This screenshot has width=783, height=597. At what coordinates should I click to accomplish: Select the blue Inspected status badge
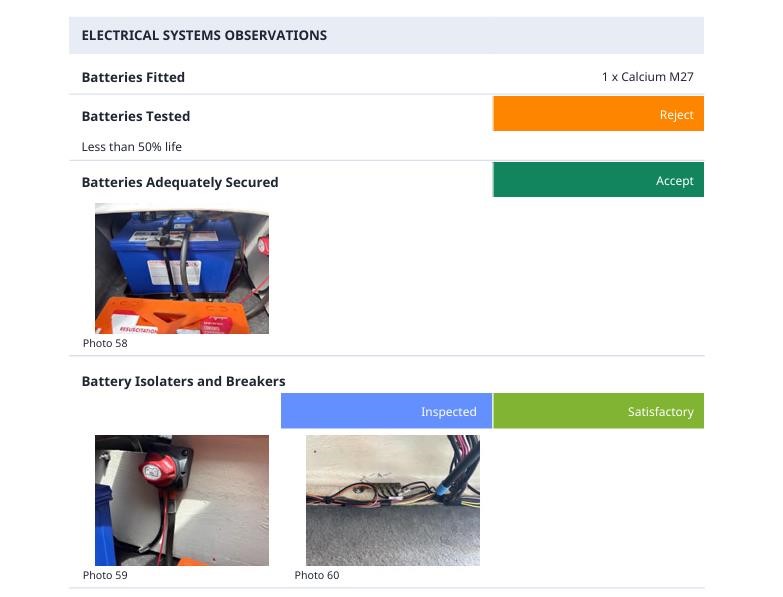[x=386, y=411]
